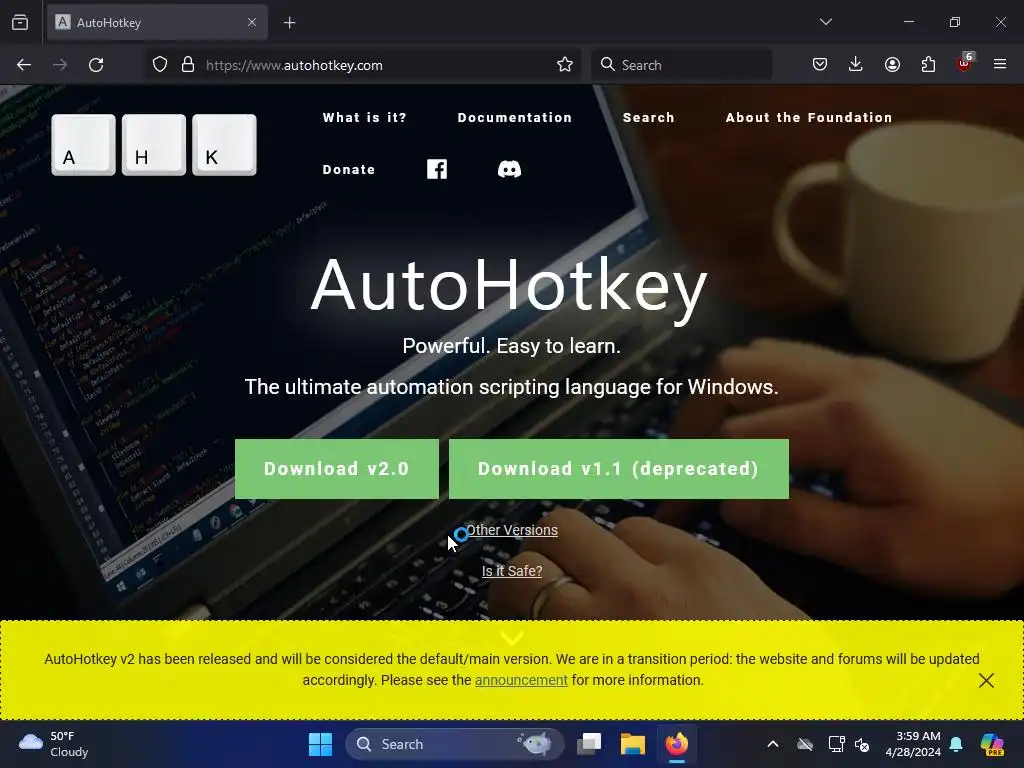Expand the list all tabs chevron
The image size is (1024, 768).
point(826,22)
